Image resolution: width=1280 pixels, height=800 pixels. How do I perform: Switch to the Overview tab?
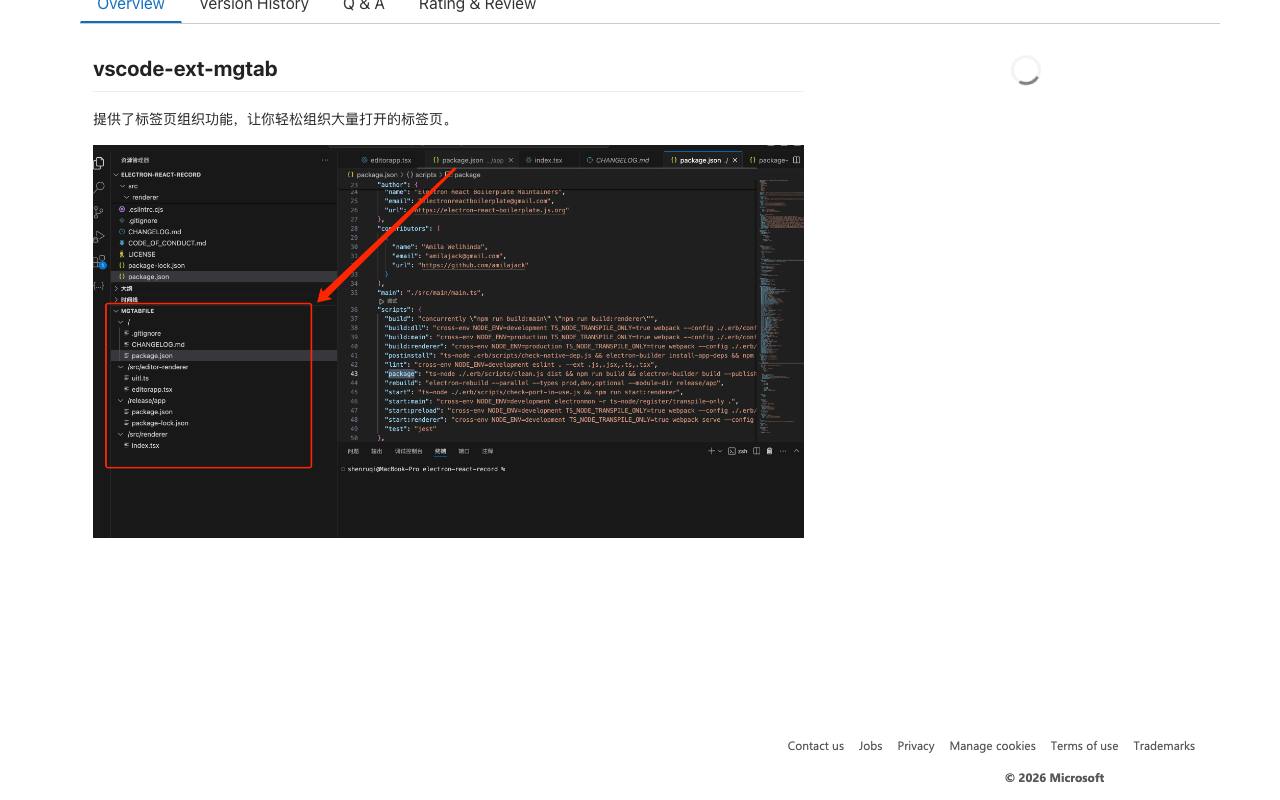click(131, 6)
